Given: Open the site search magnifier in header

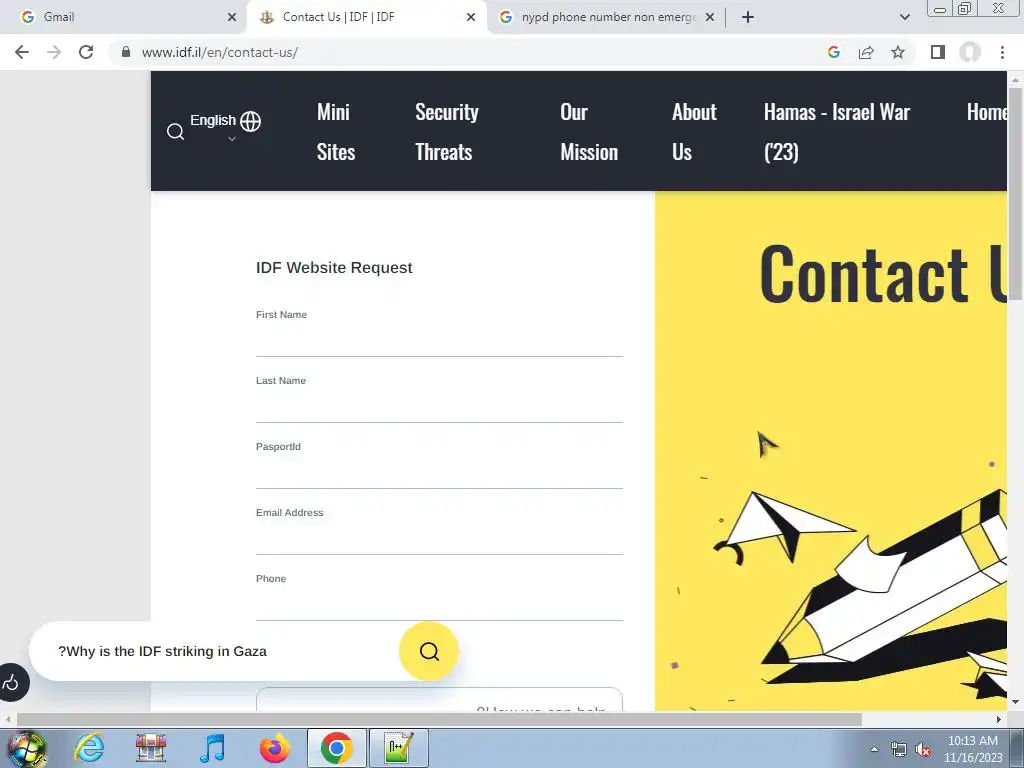Looking at the screenshot, I should coord(175,132).
